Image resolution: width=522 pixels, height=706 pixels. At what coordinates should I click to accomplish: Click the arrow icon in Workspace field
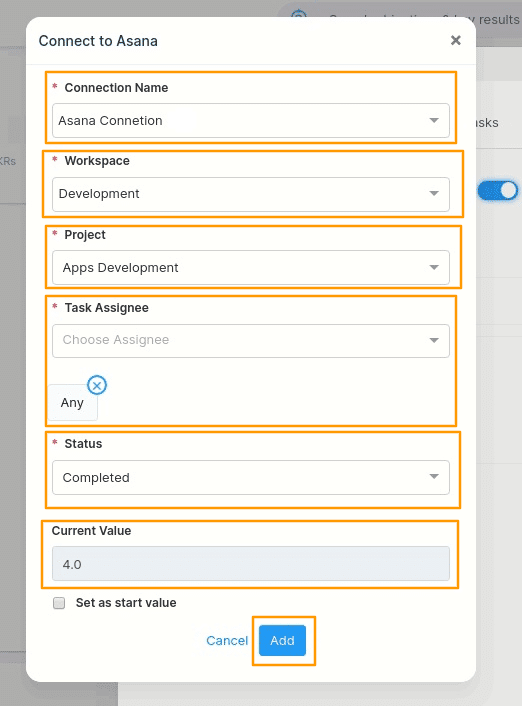point(434,194)
